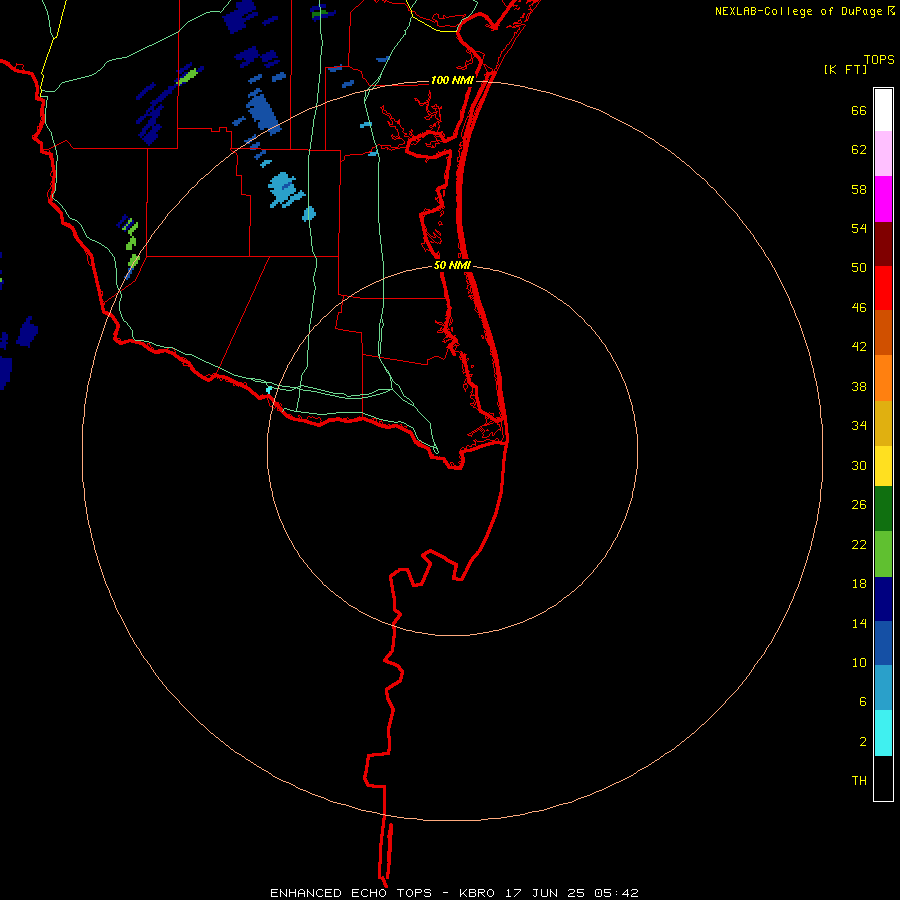
Task: Pick the bright orange legend swatch
Action: pyautogui.click(x=883, y=378)
